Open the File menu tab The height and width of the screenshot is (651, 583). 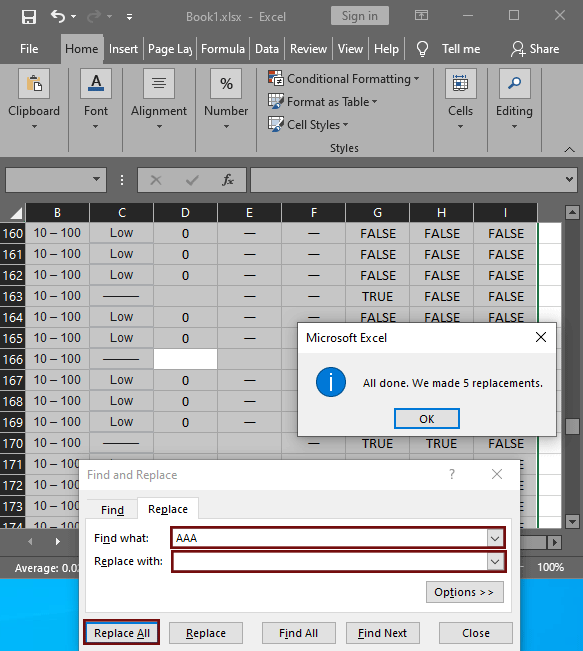(x=29, y=49)
